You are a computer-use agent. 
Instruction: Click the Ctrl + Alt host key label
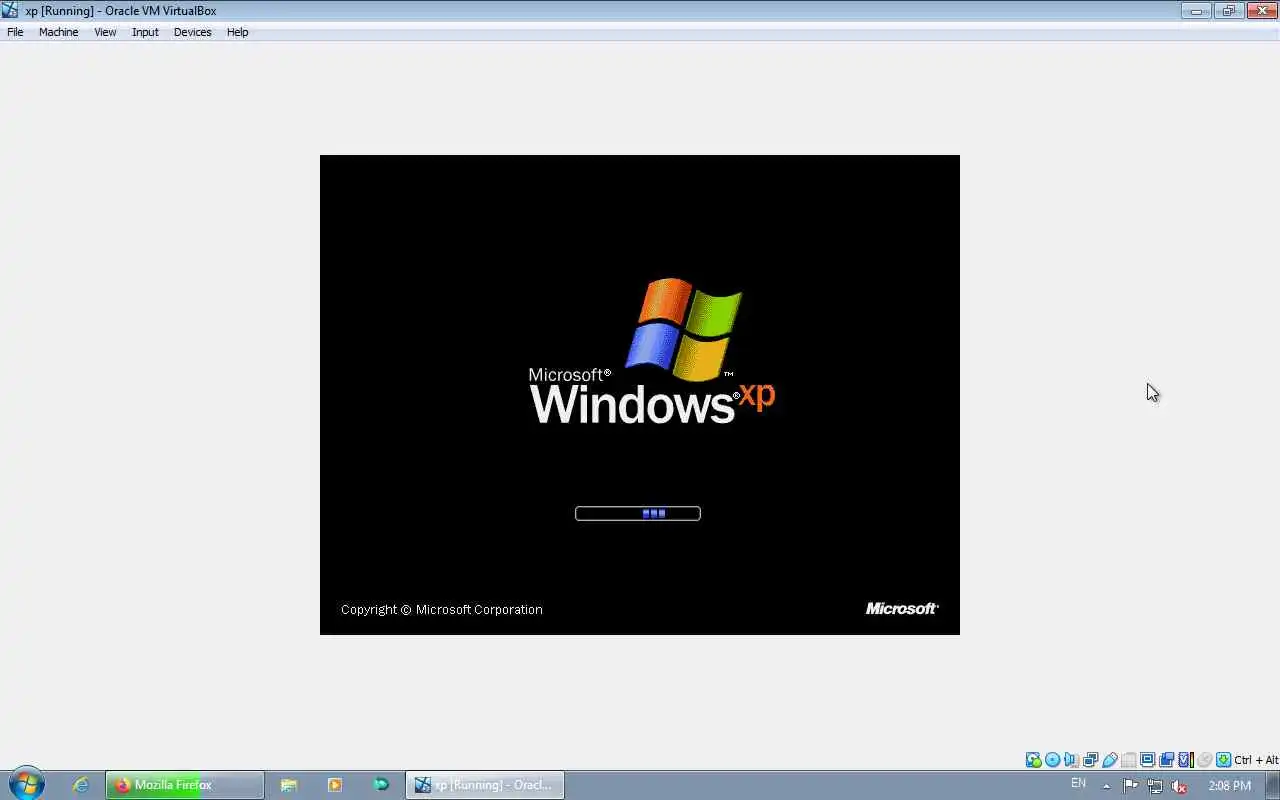point(1256,760)
